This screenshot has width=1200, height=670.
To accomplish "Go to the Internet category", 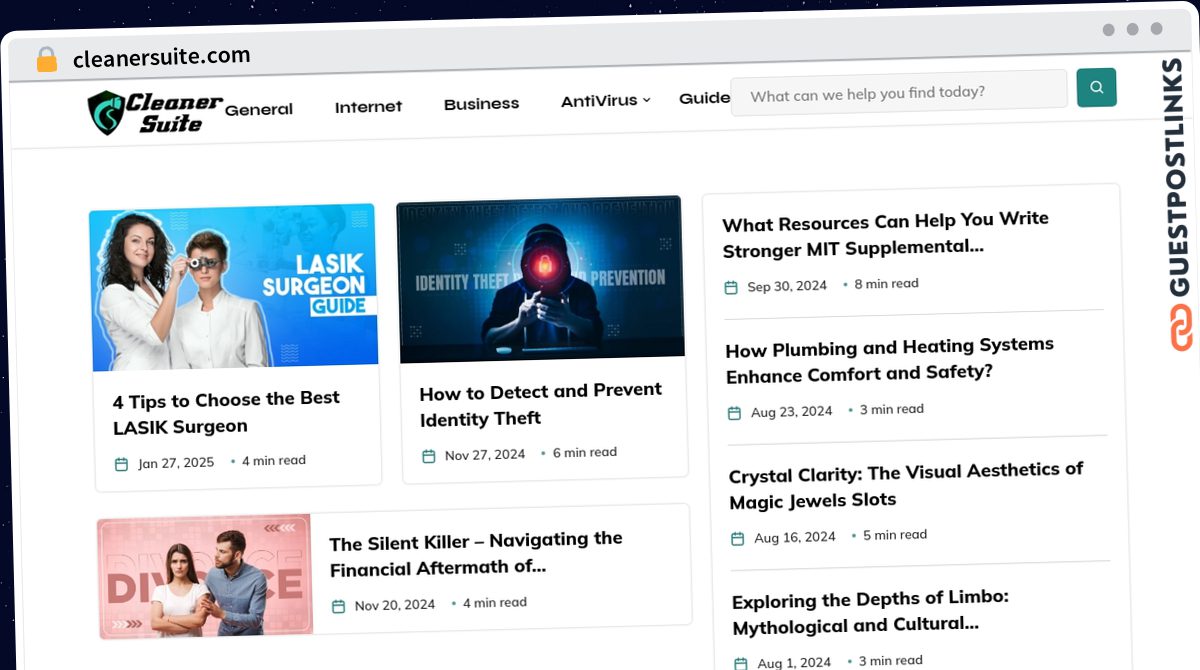I will [x=368, y=106].
